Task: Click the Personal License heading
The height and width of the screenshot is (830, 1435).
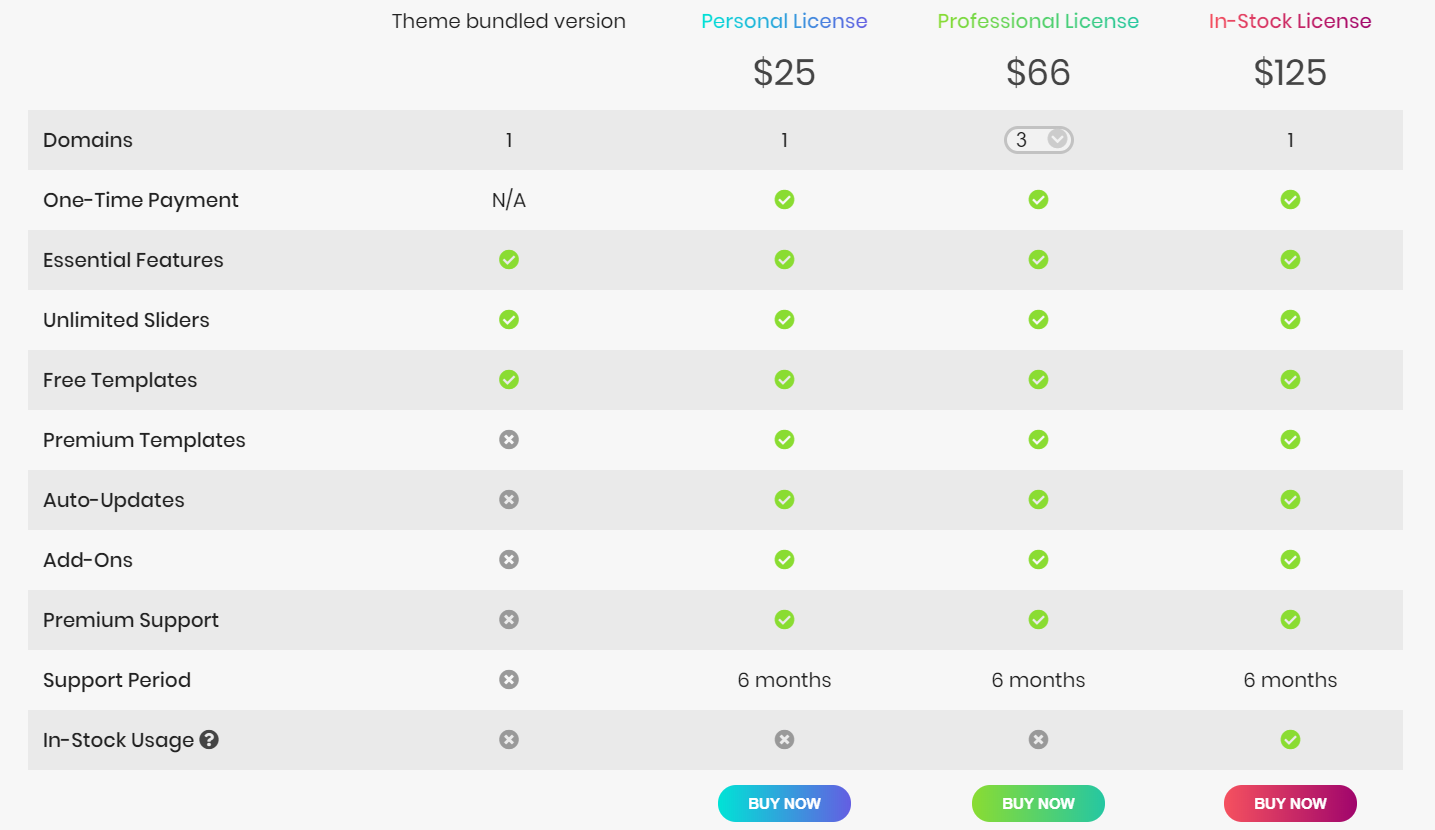Action: click(x=784, y=21)
